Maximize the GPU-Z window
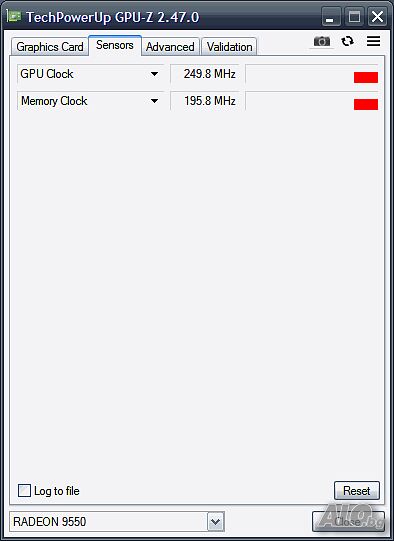The width and height of the screenshot is (394, 541). pos(354,17)
